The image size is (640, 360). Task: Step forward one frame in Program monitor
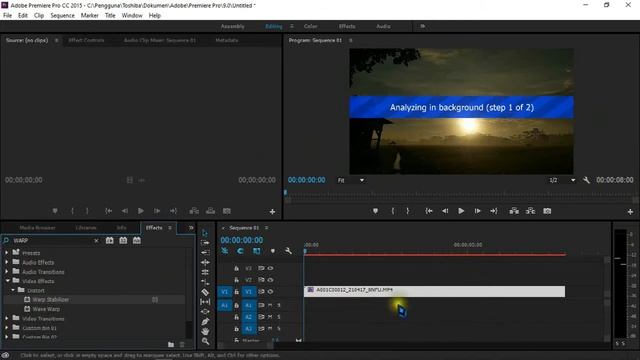click(477, 211)
